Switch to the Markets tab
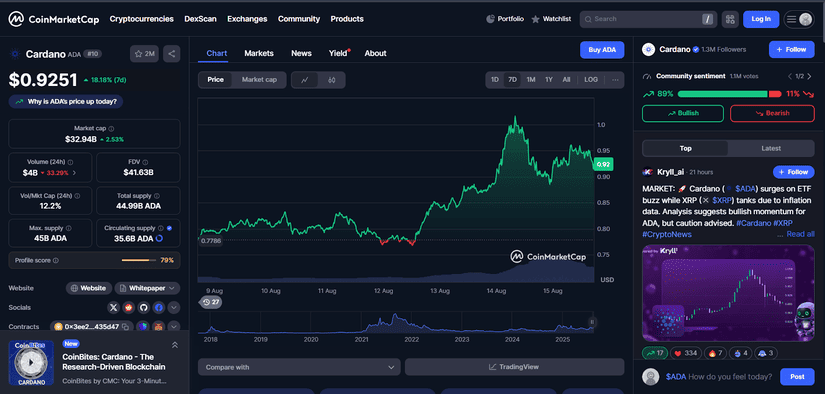Image resolution: width=825 pixels, height=394 pixels. [x=259, y=53]
